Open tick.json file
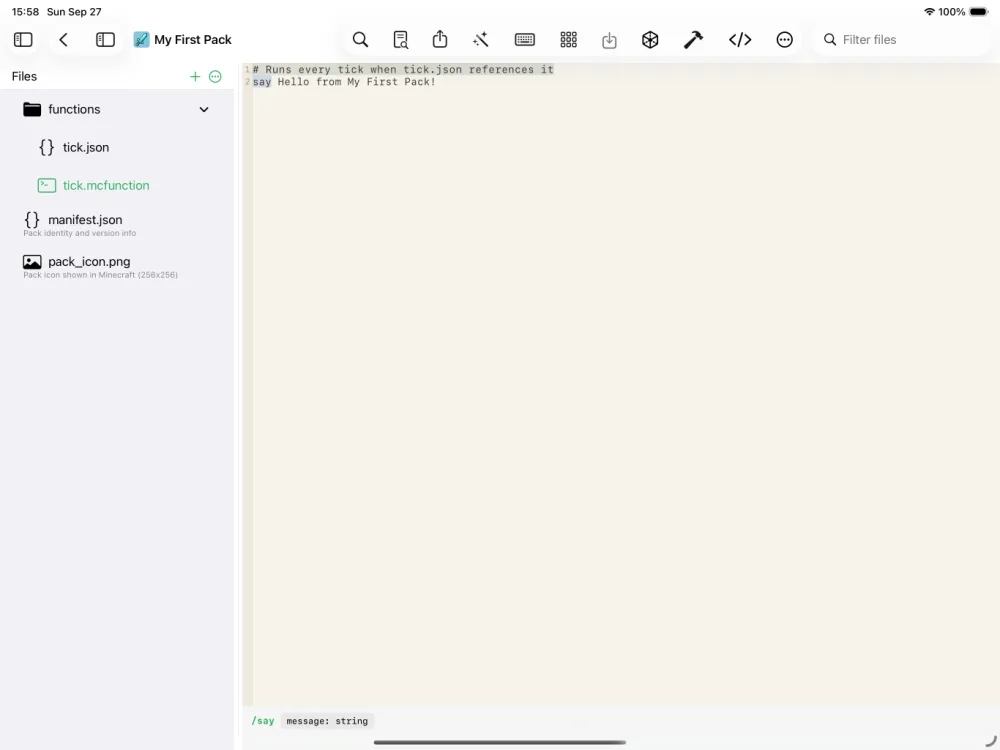The image size is (1000, 750). click(x=117, y=147)
